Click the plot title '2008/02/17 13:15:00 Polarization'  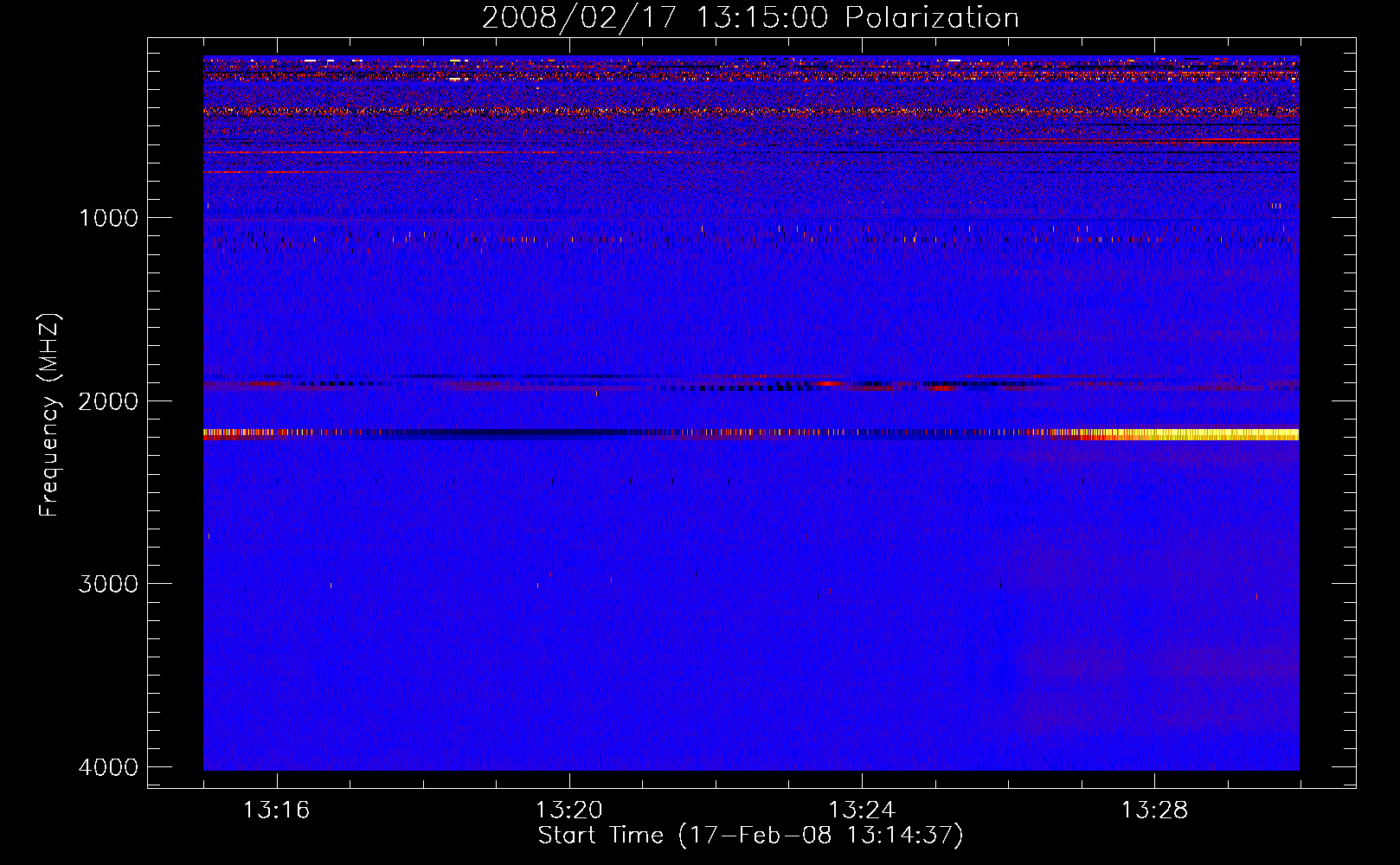tap(750, 18)
